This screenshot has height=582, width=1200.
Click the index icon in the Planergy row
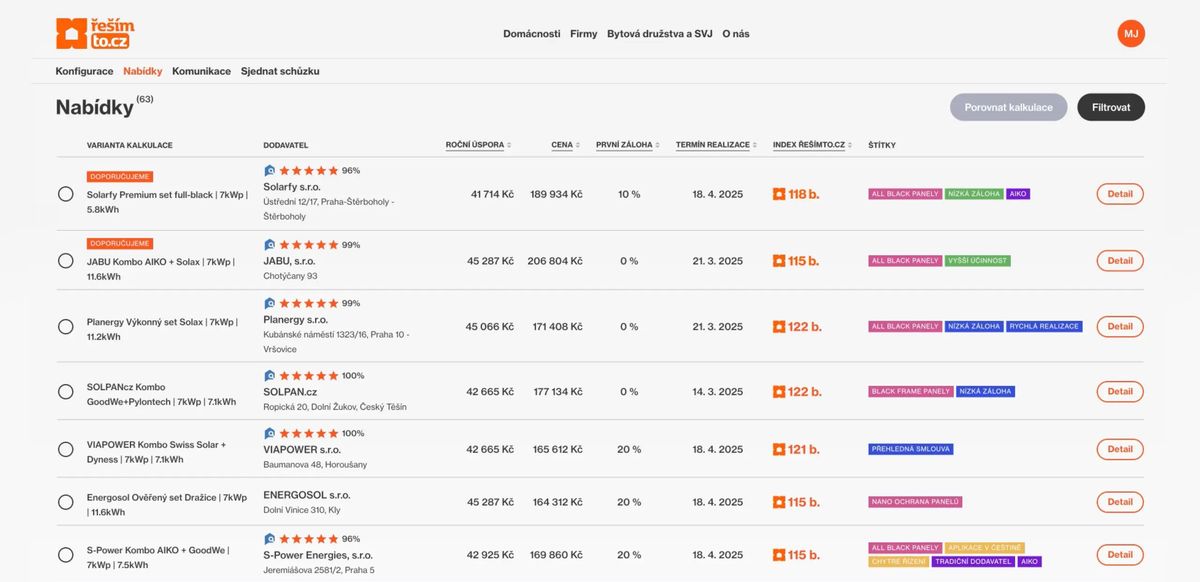point(779,327)
